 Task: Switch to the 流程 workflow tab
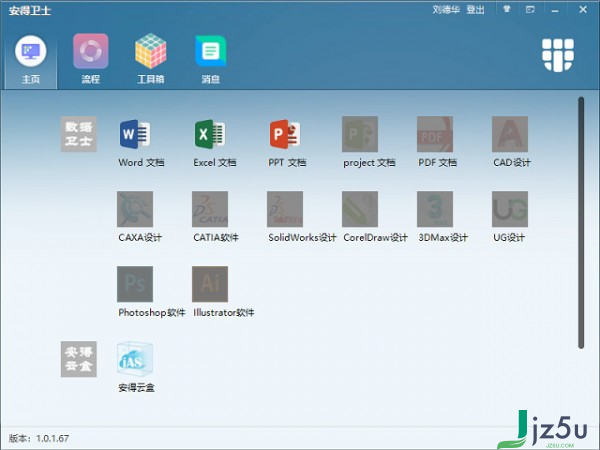[91, 60]
